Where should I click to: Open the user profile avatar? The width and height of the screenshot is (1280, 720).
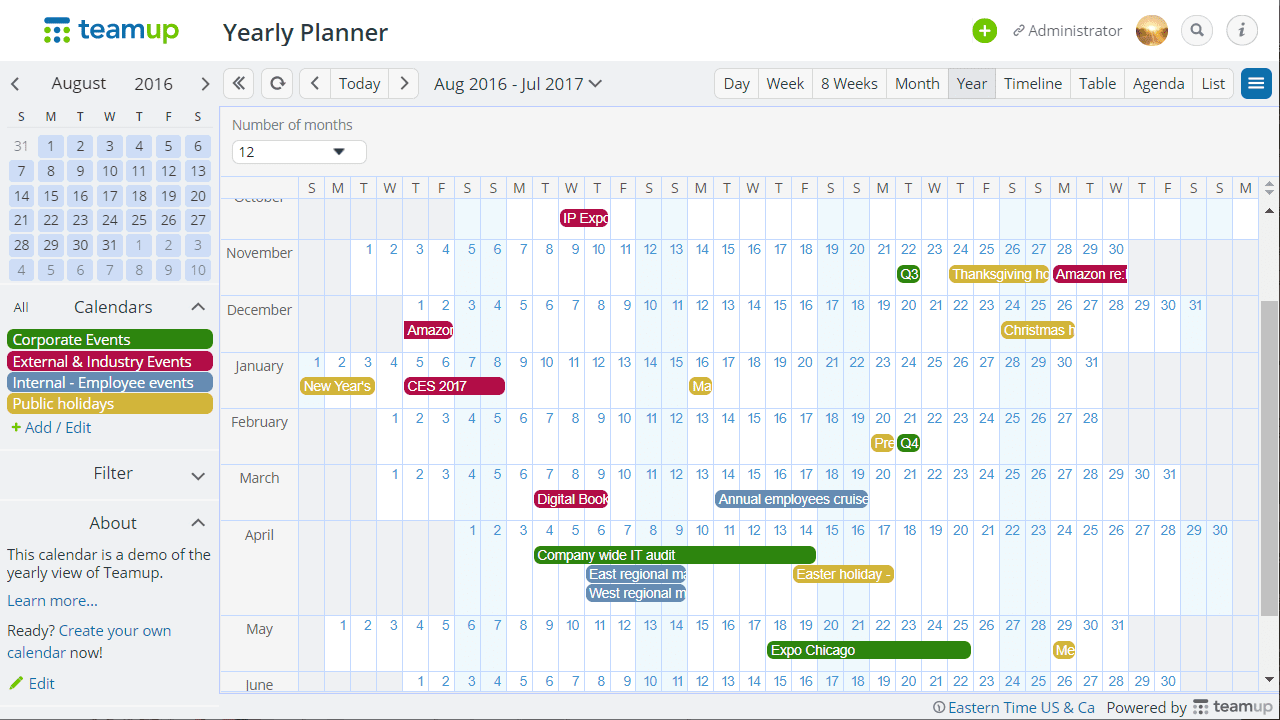click(1151, 30)
